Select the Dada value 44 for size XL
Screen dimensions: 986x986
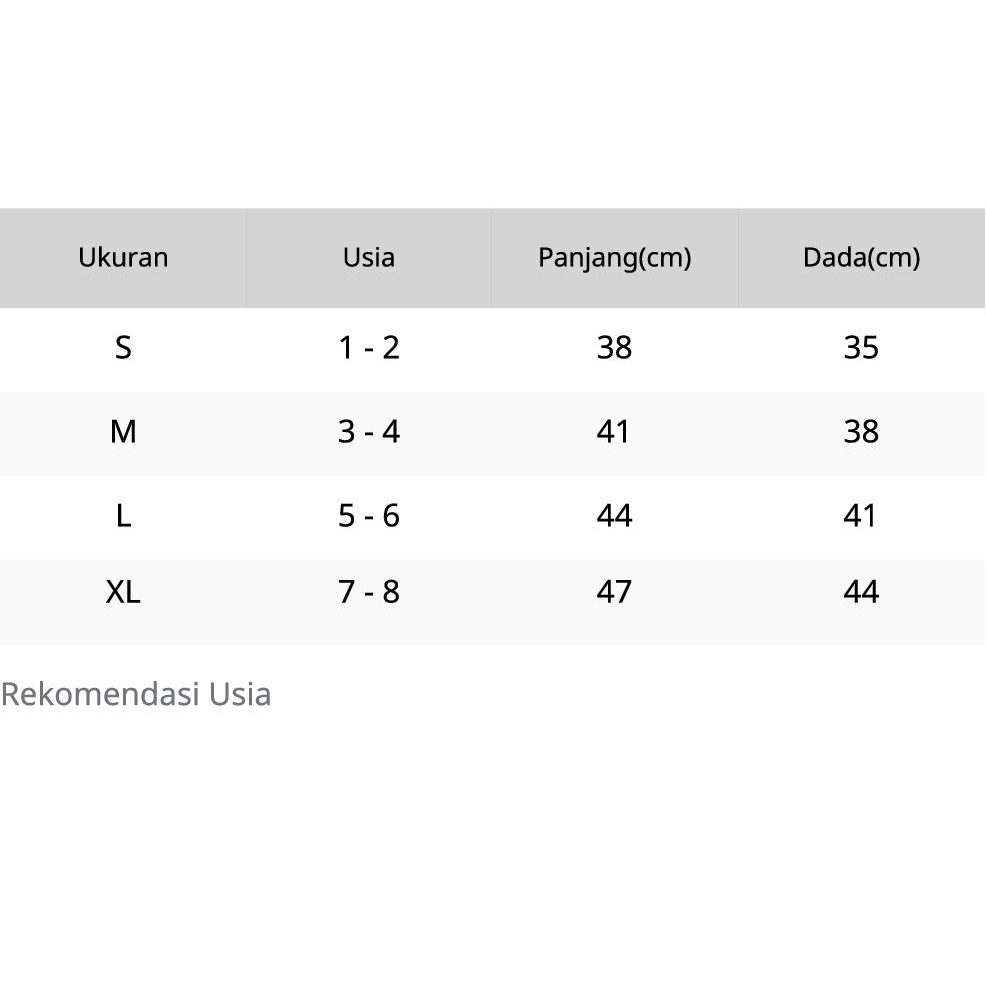pos(861,592)
